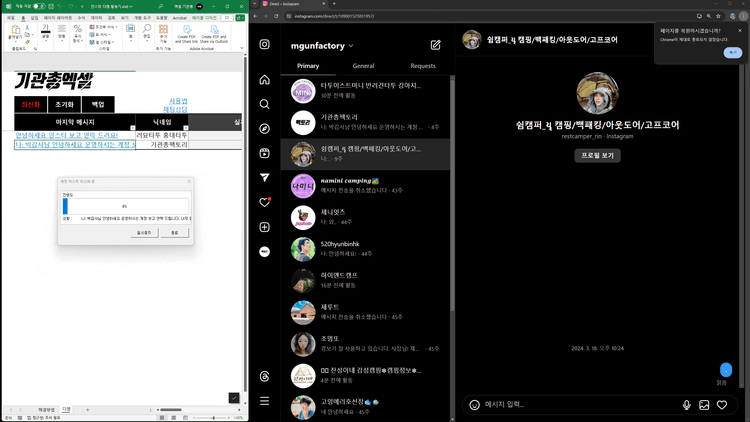Open the Threads icon in sidebar
This screenshot has width=750, height=422.
(265, 377)
